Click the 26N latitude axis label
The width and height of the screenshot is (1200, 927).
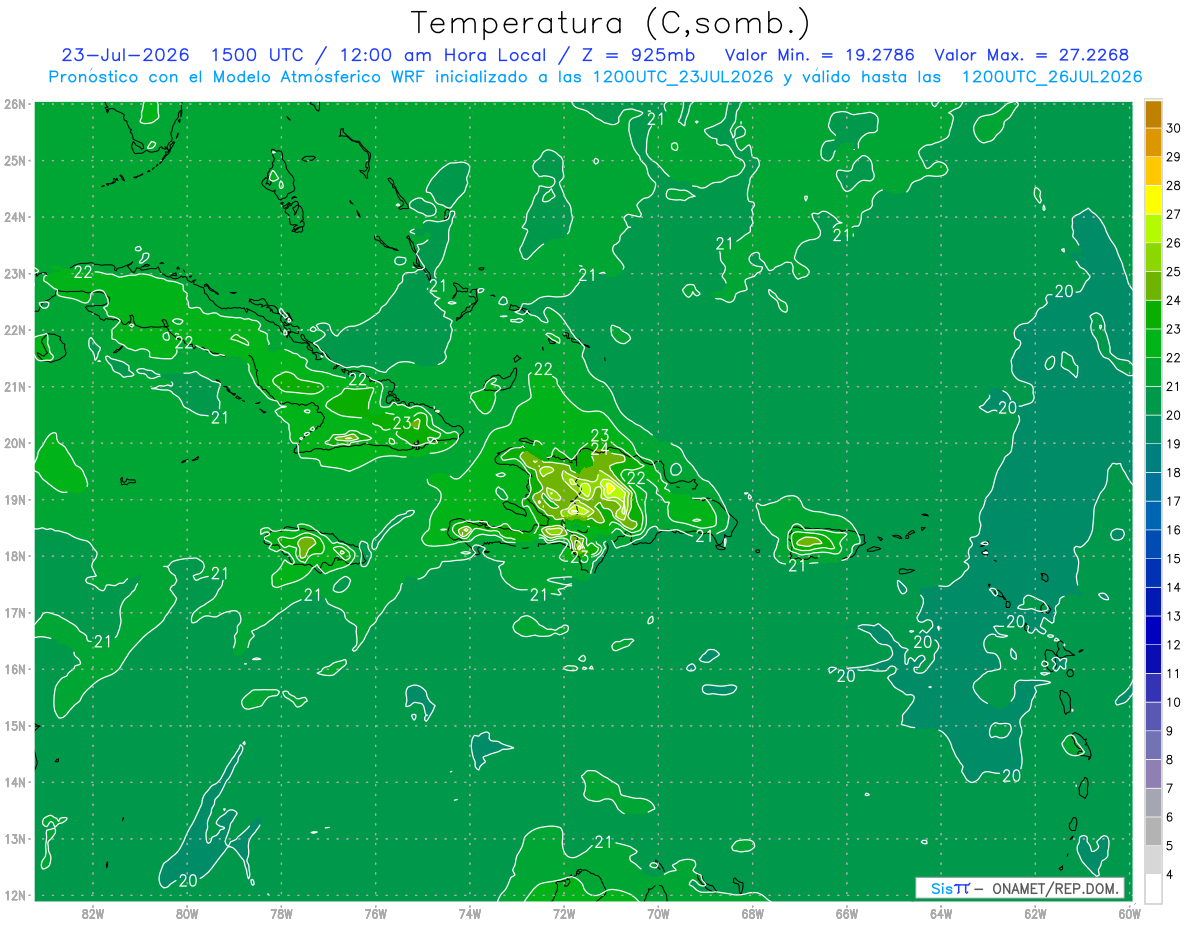point(15,104)
